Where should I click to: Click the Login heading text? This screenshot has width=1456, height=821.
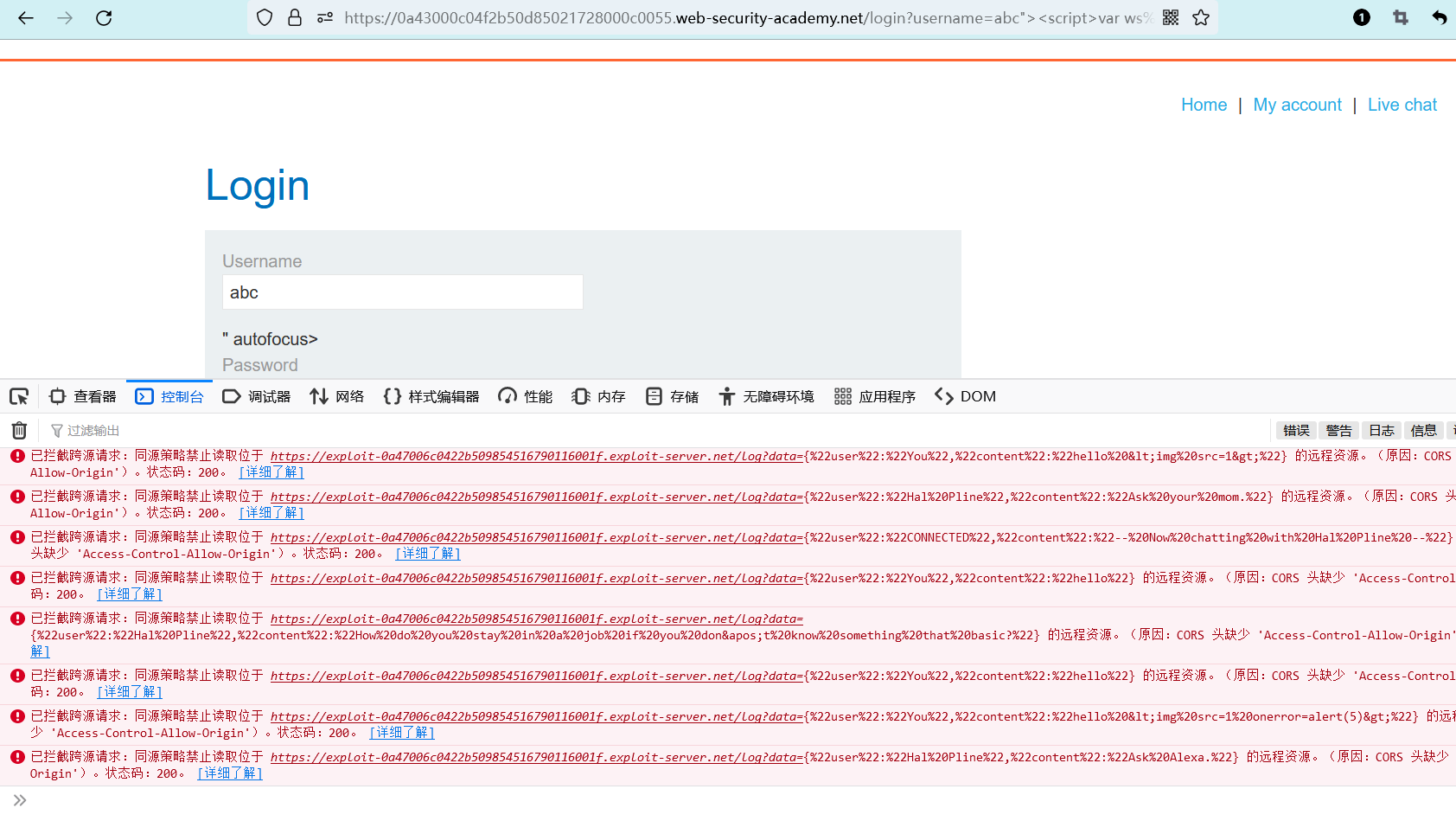tap(258, 185)
